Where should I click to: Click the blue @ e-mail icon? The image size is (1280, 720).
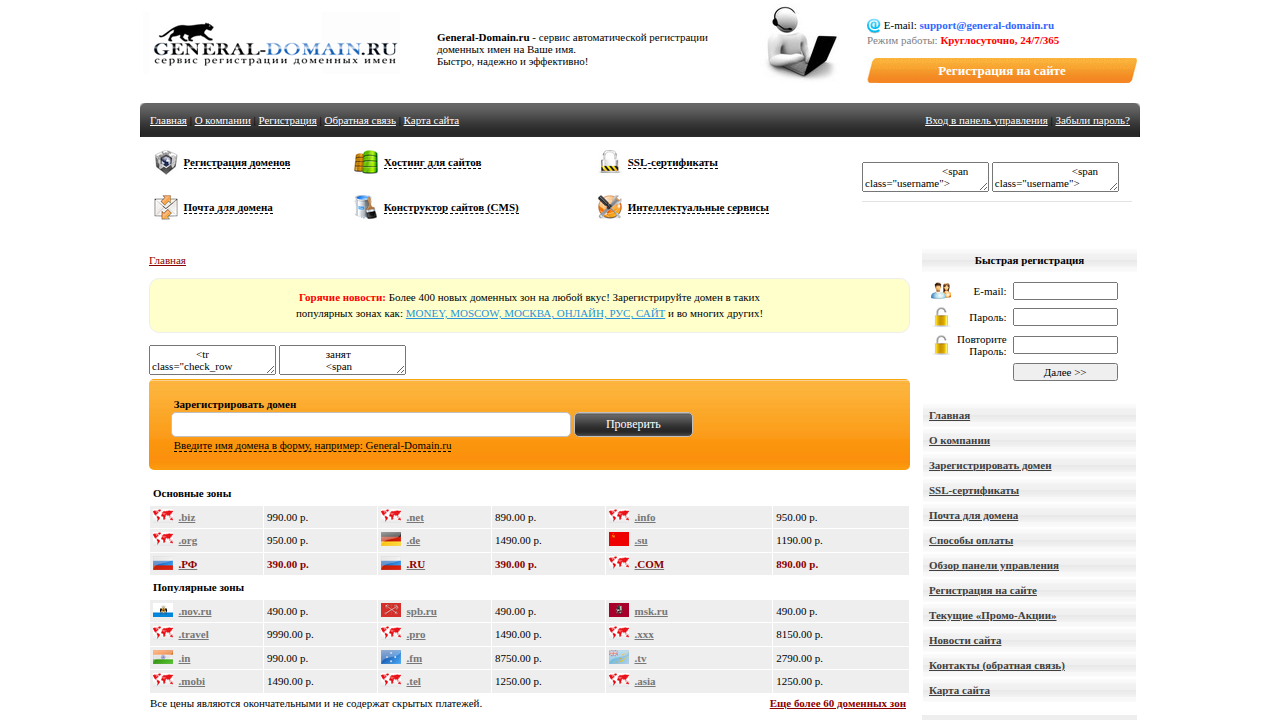(x=874, y=26)
